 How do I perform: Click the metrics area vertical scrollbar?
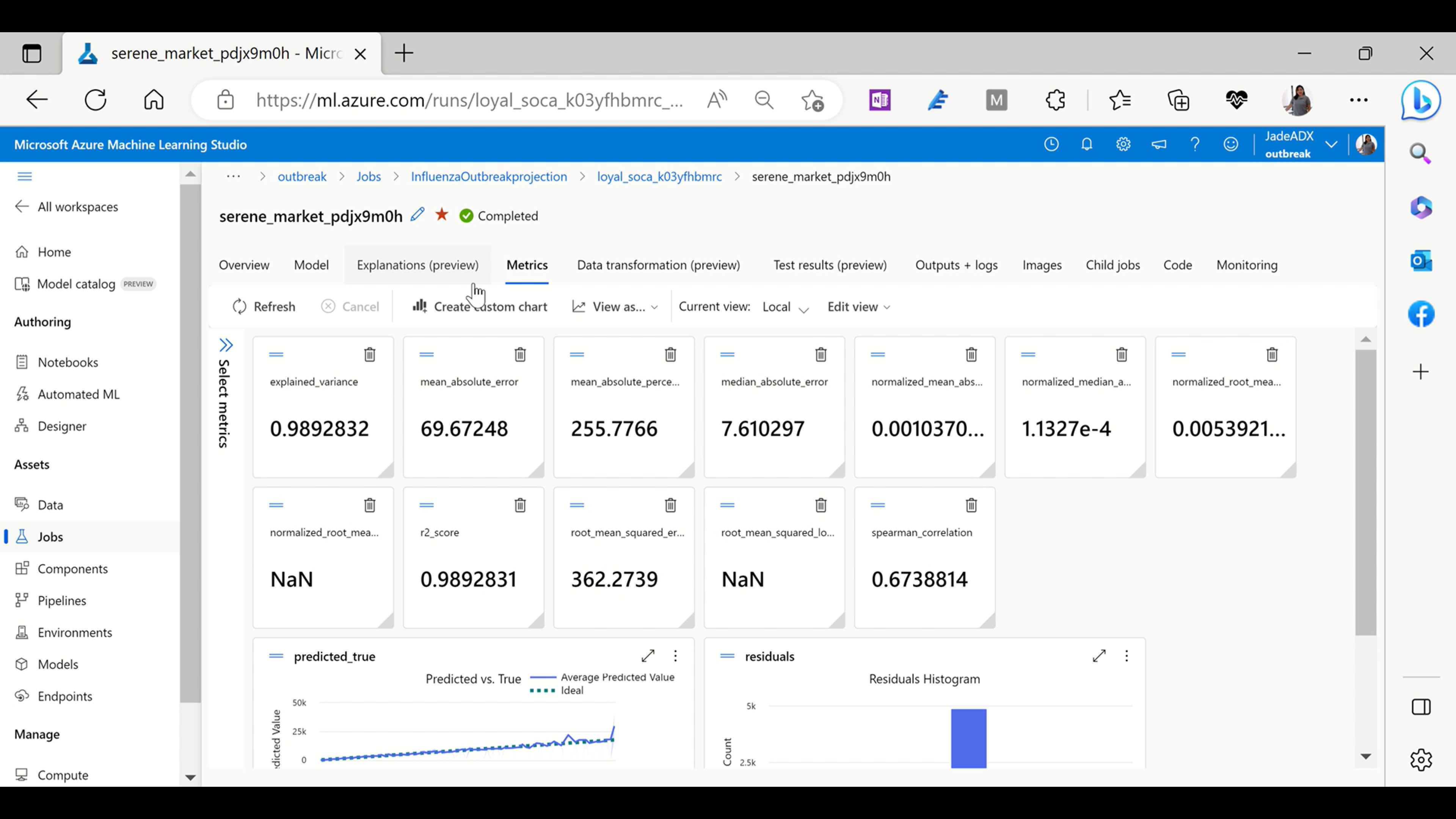pos(1365,492)
